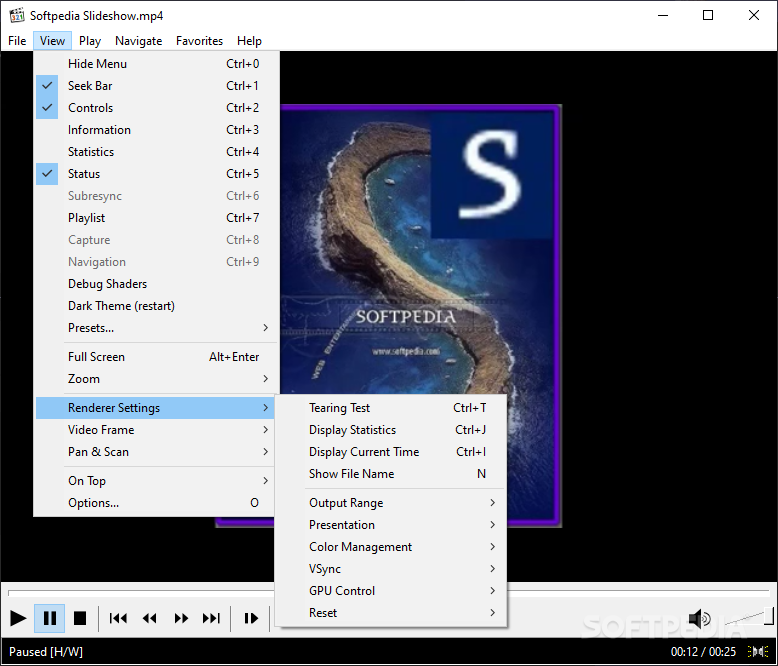
Task: Toggle Tearing Test in renderer settings
Action: 390,408
